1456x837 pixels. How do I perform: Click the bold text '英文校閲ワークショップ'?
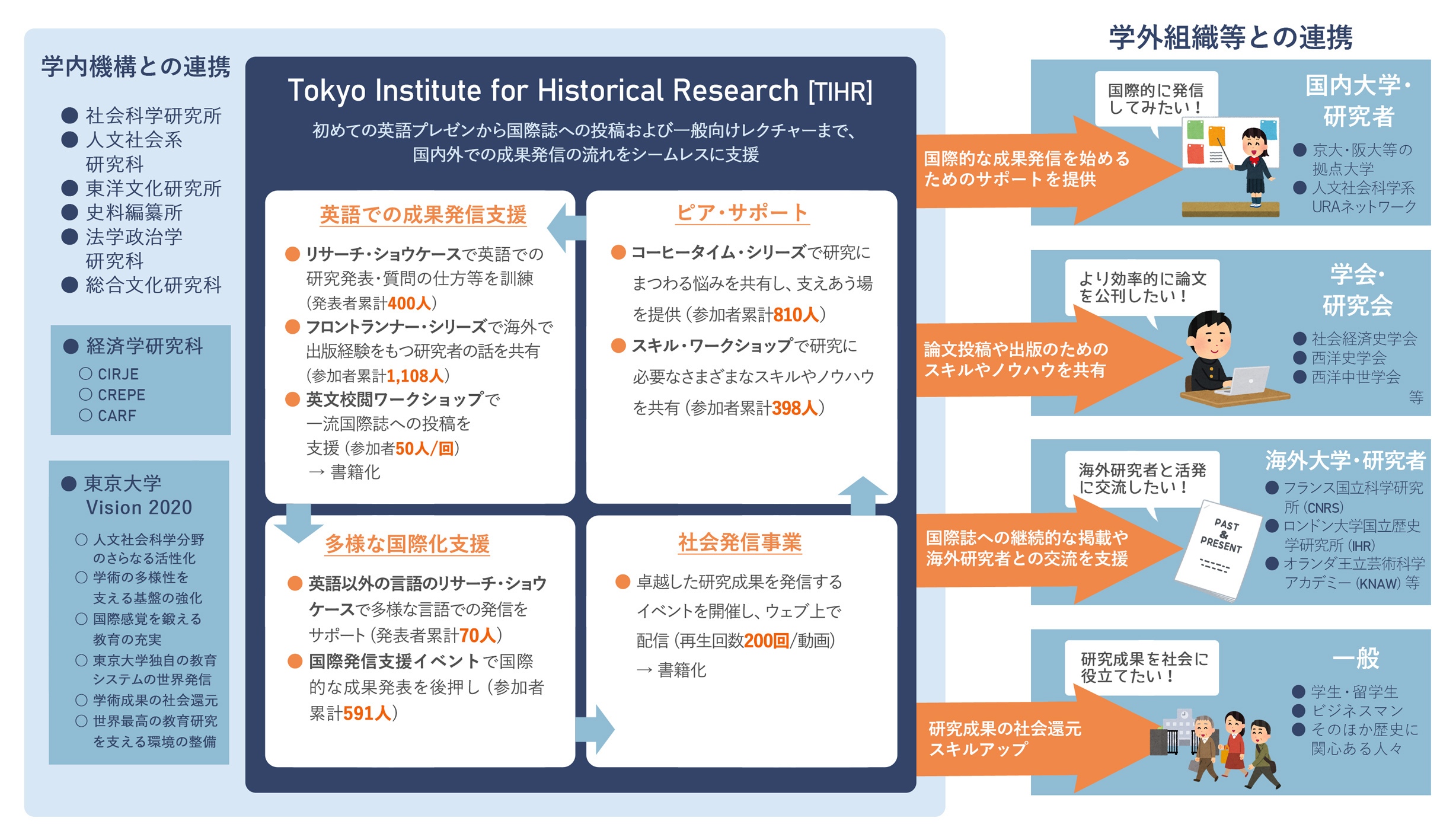tap(395, 400)
